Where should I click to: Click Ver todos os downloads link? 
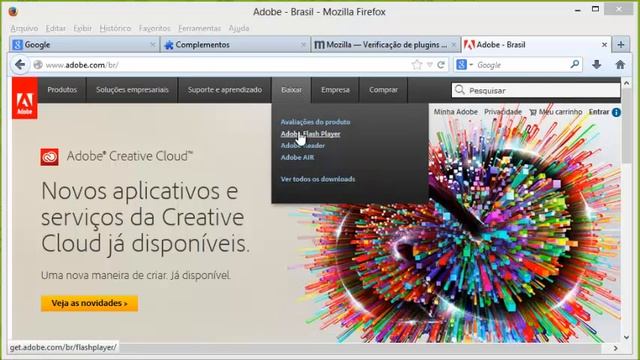click(x=318, y=179)
